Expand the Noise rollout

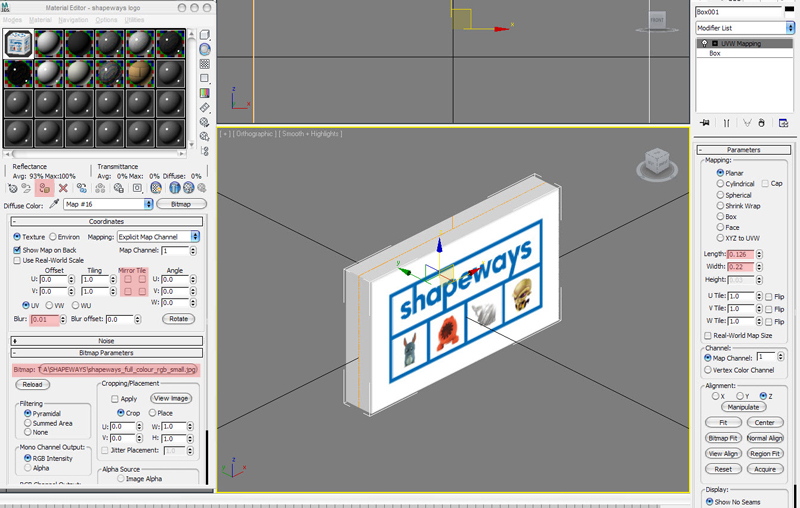(106, 340)
